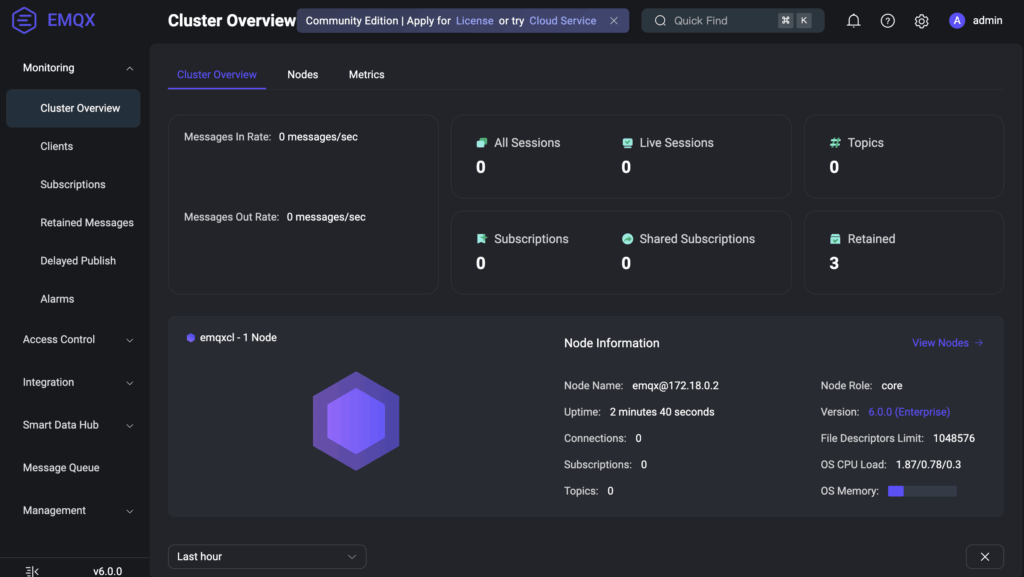The height and width of the screenshot is (577, 1024).
Task: Switch to the Nodes tab
Action: point(302,75)
